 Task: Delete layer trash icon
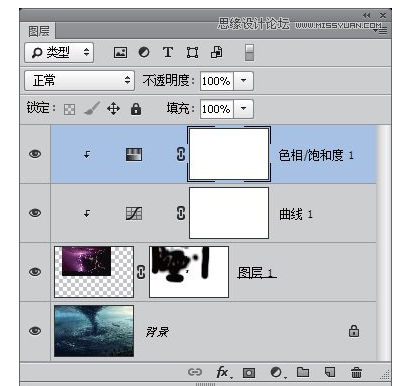(x=356, y=372)
